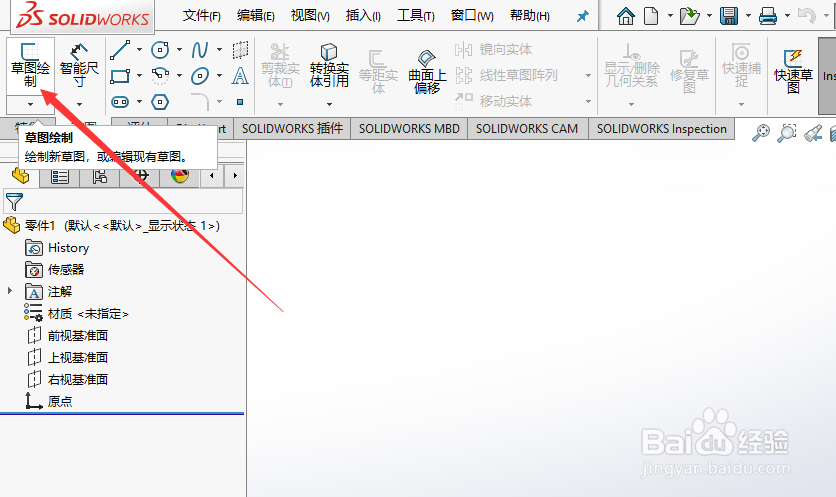Image resolution: width=836 pixels, height=497 pixels.
Task: Open the 文件(F) menu
Action: click(202, 16)
